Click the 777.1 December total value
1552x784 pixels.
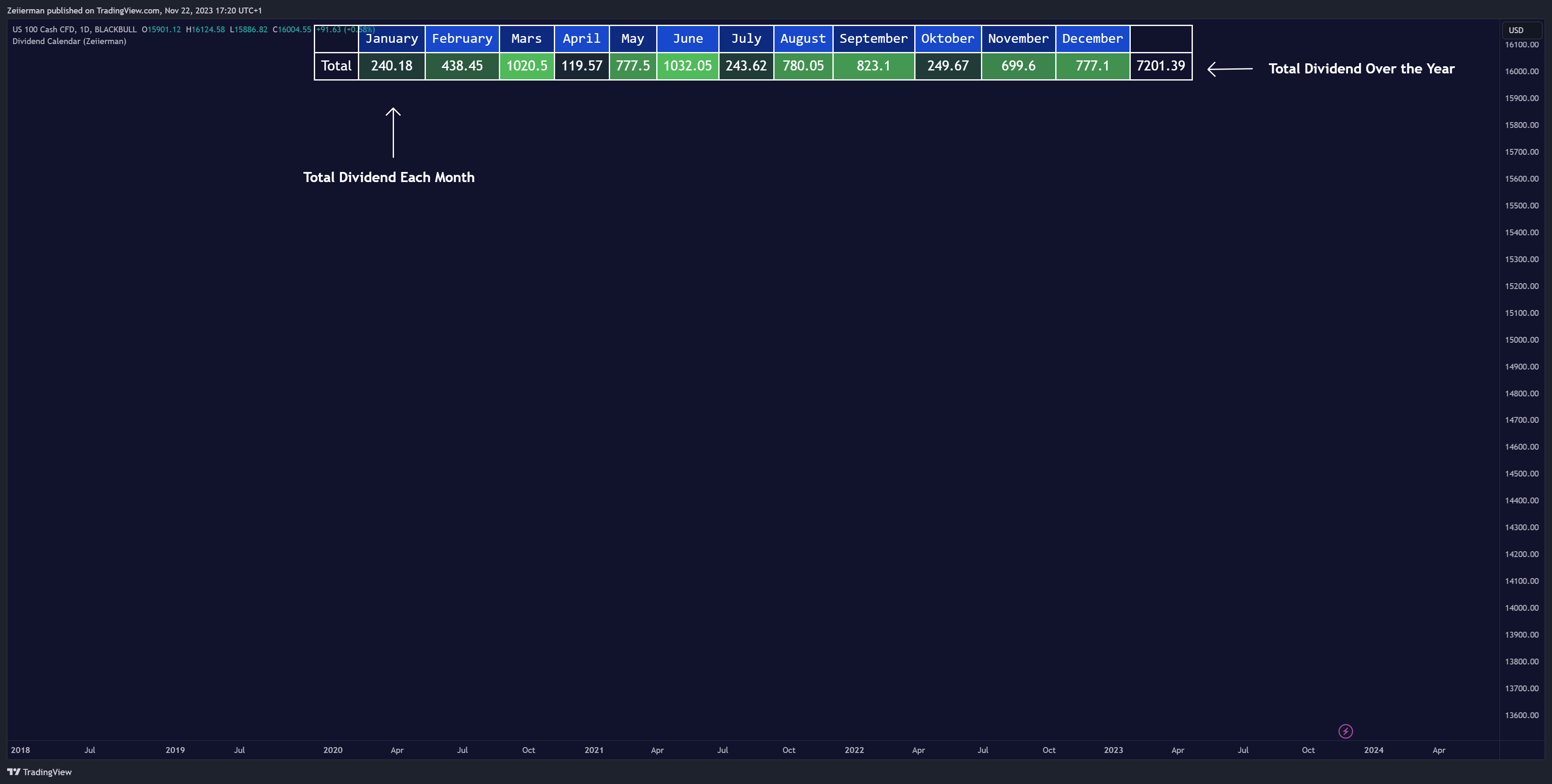click(1092, 65)
